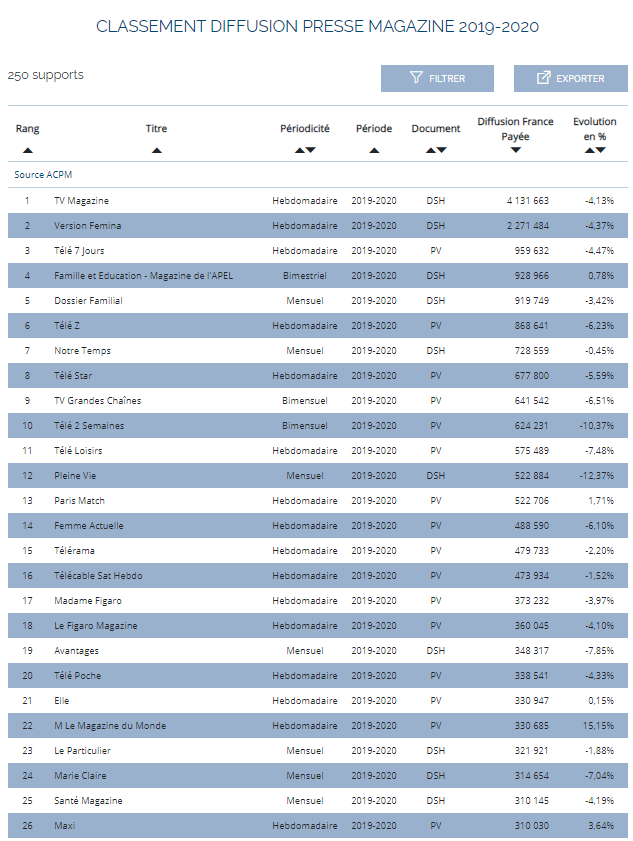Click Bimestriel periodicity cell

tap(305, 276)
